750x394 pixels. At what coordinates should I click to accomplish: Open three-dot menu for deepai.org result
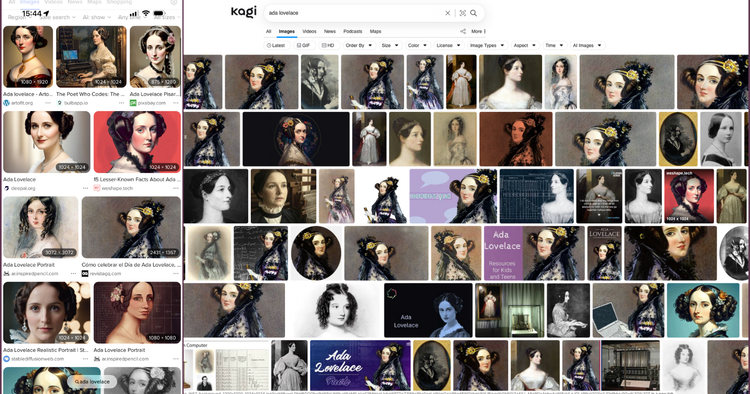pyautogui.click(x=85, y=188)
